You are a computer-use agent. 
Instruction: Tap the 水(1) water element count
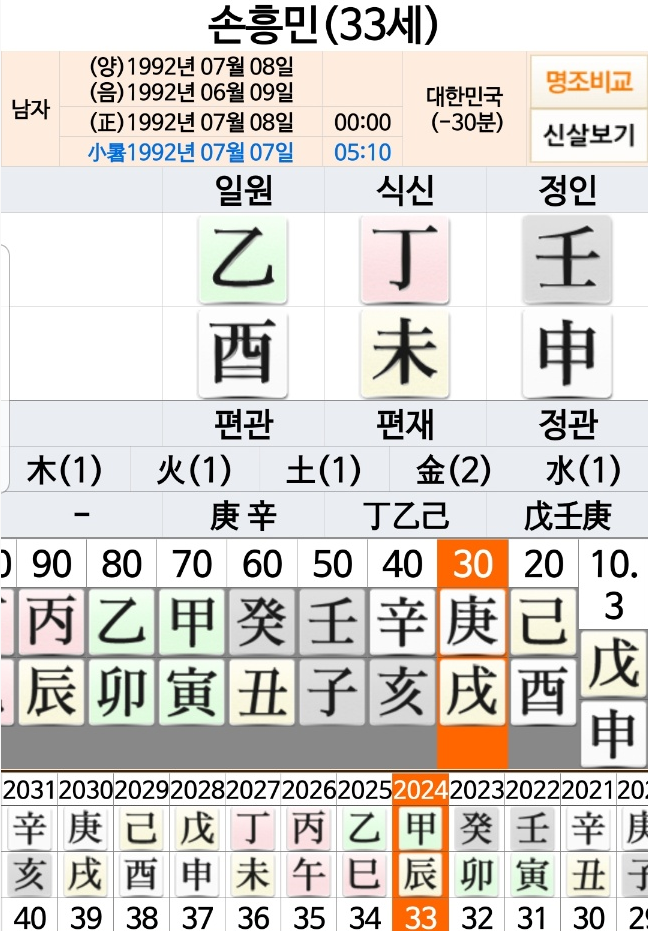[583, 470]
